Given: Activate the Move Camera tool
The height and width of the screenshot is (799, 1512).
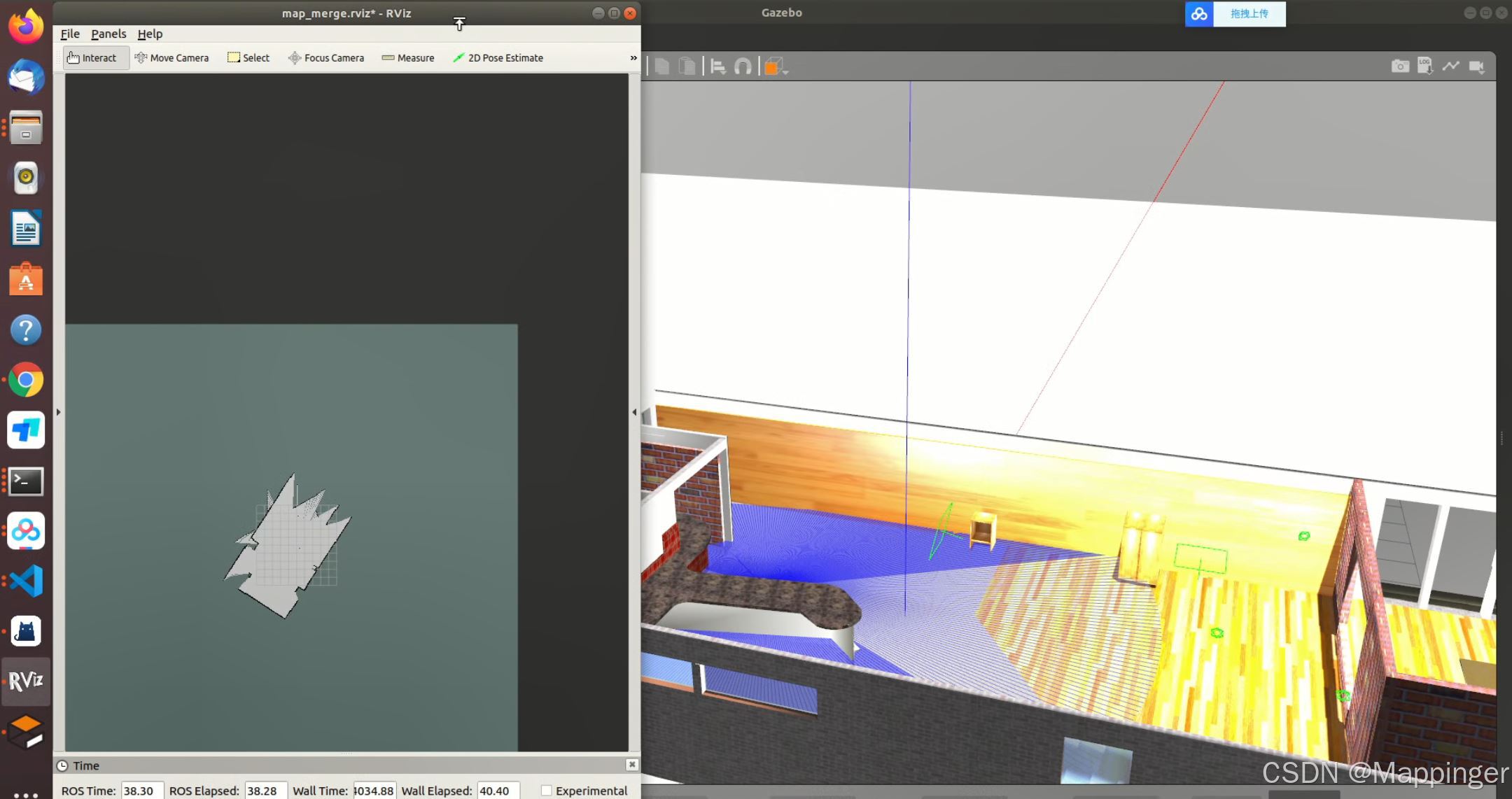Looking at the screenshot, I should [171, 58].
